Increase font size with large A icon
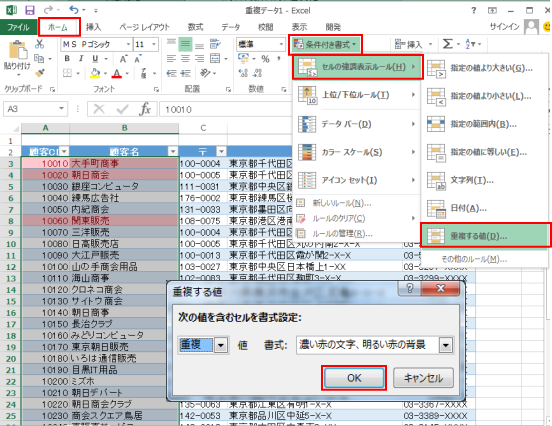The width and height of the screenshot is (552, 426). (123, 59)
